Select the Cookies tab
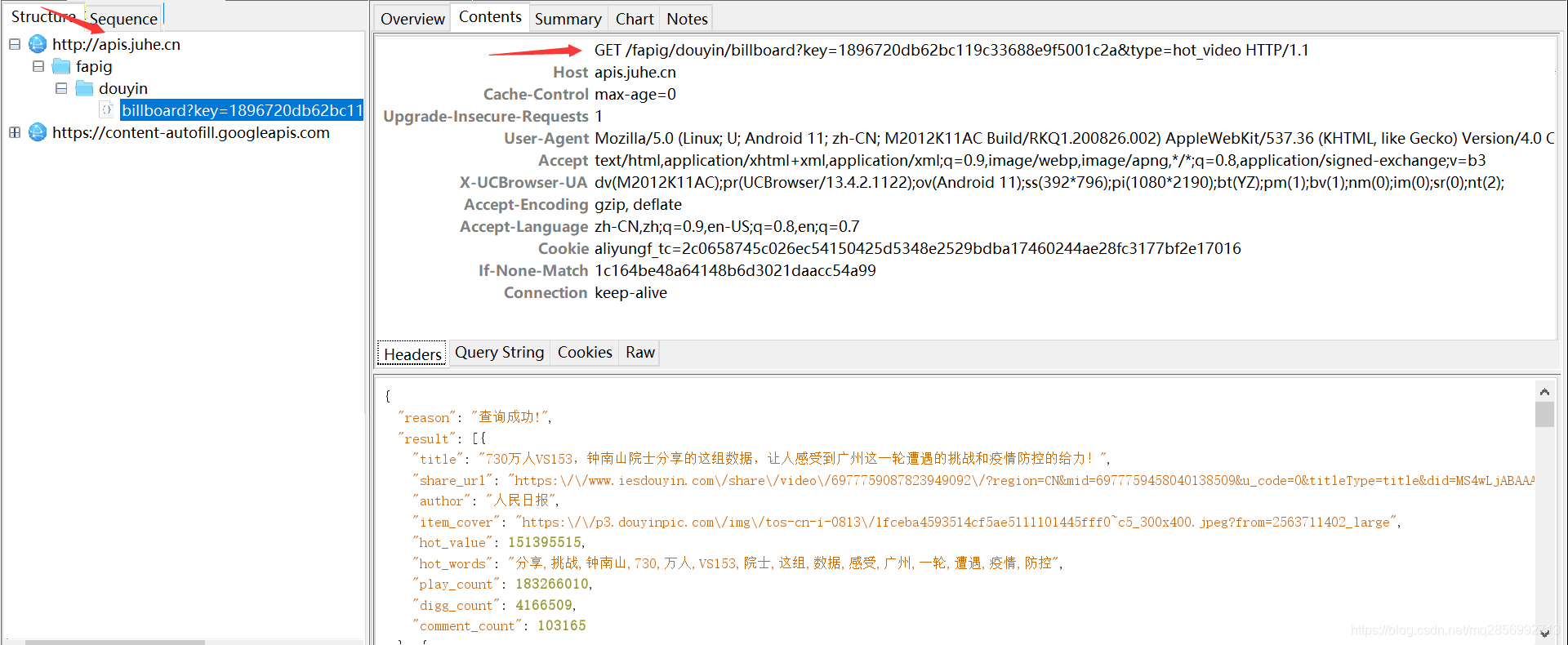 (x=585, y=352)
